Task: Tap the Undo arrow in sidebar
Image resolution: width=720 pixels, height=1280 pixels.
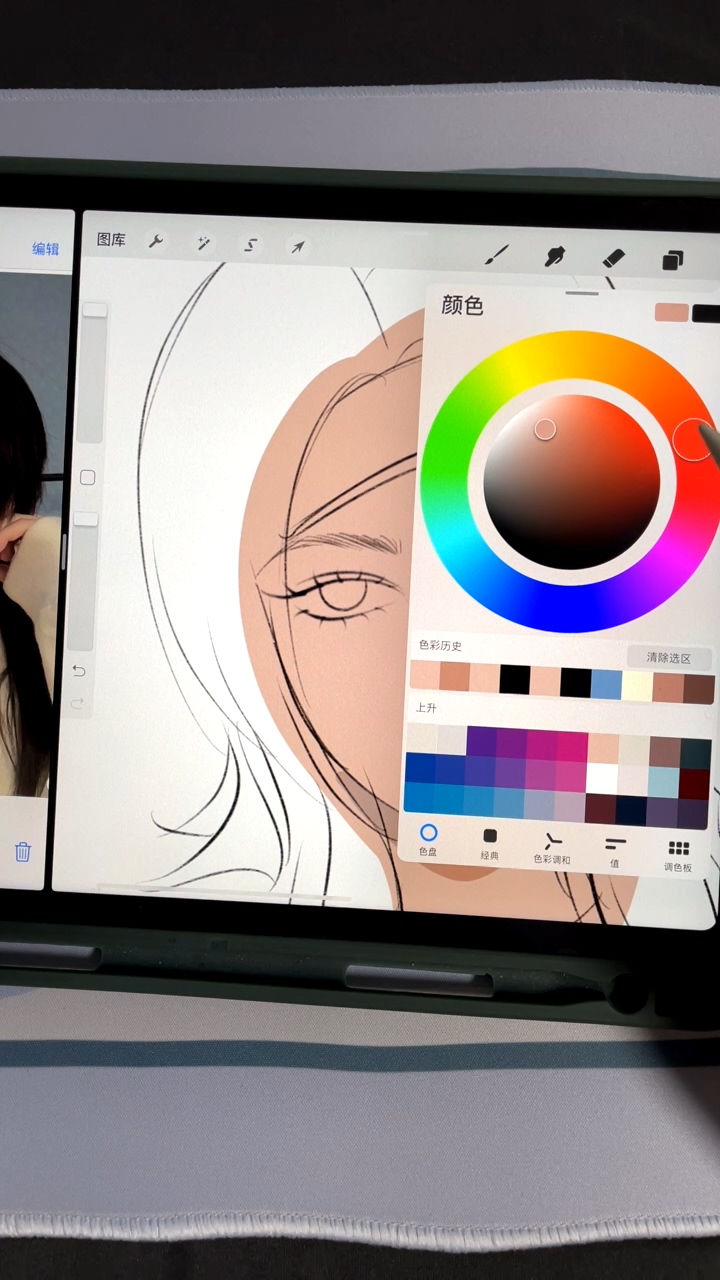Action: [79, 671]
